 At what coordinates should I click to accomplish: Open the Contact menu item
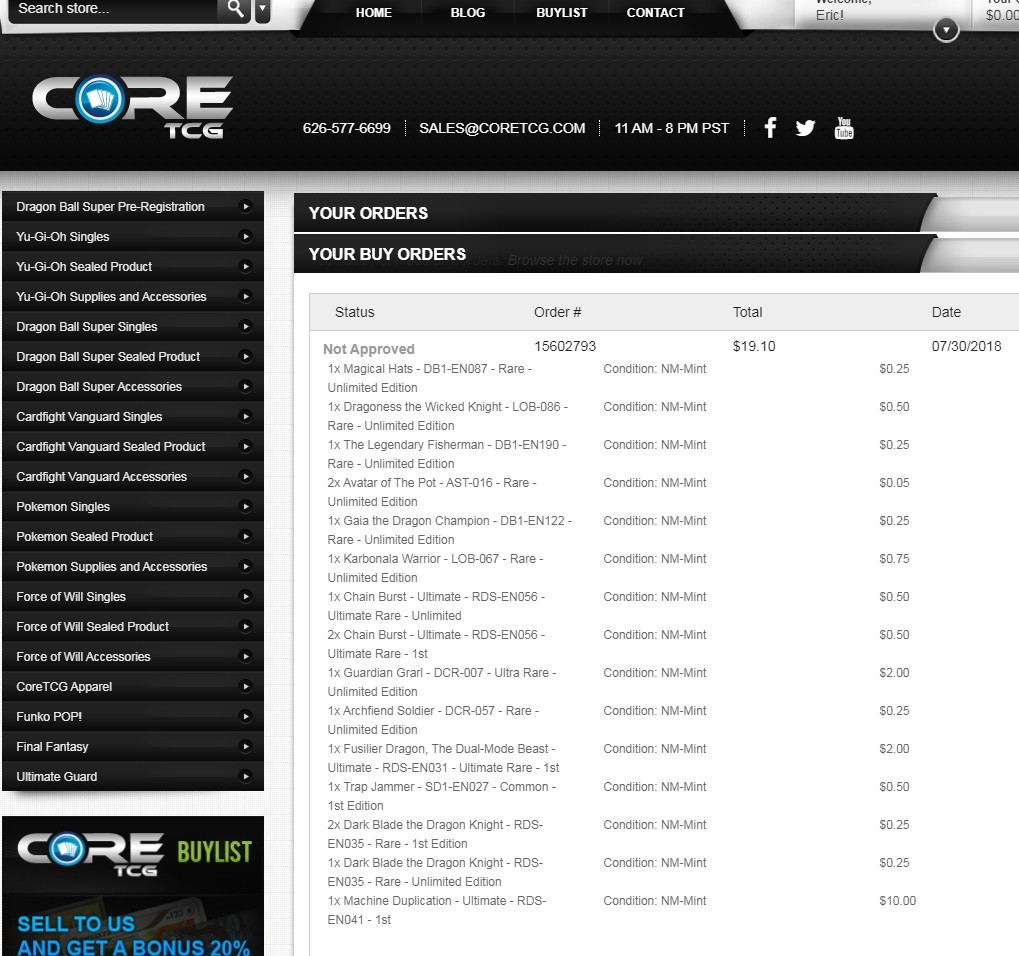[655, 12]
